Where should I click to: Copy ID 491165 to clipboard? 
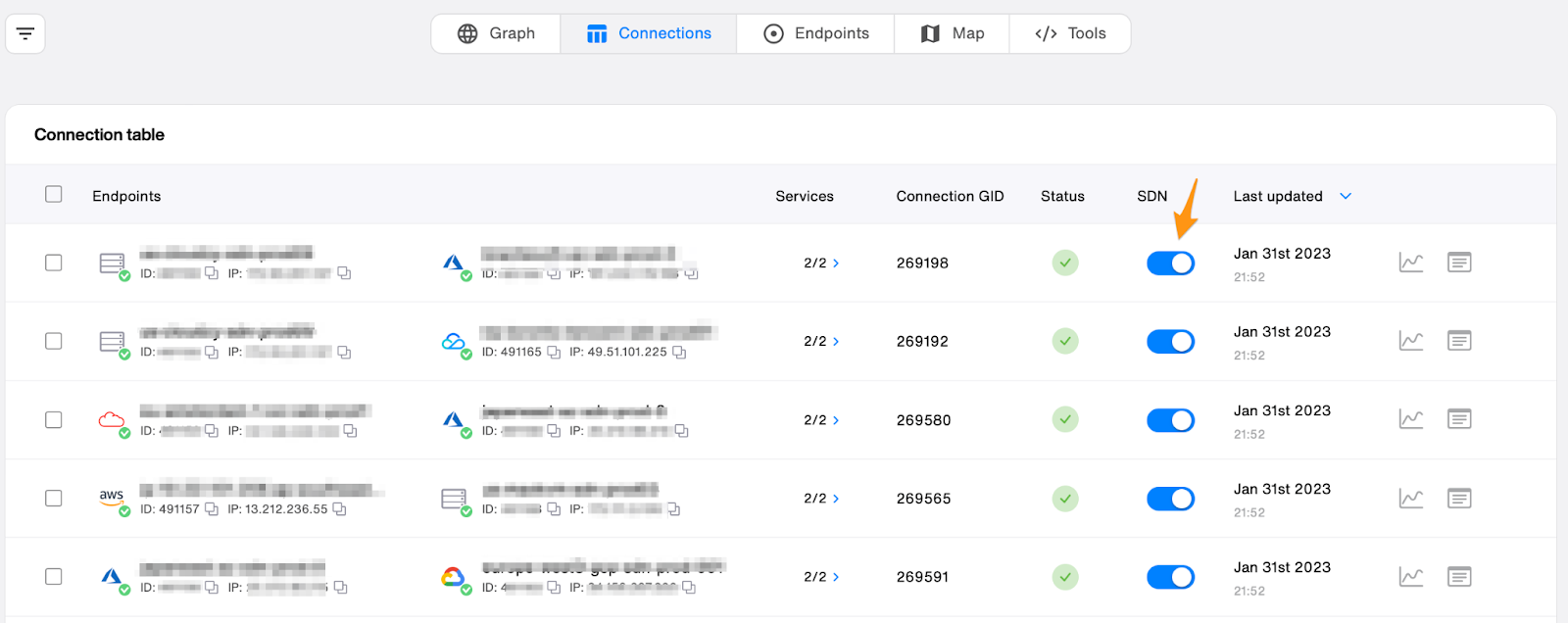click(x=554, y=352)
